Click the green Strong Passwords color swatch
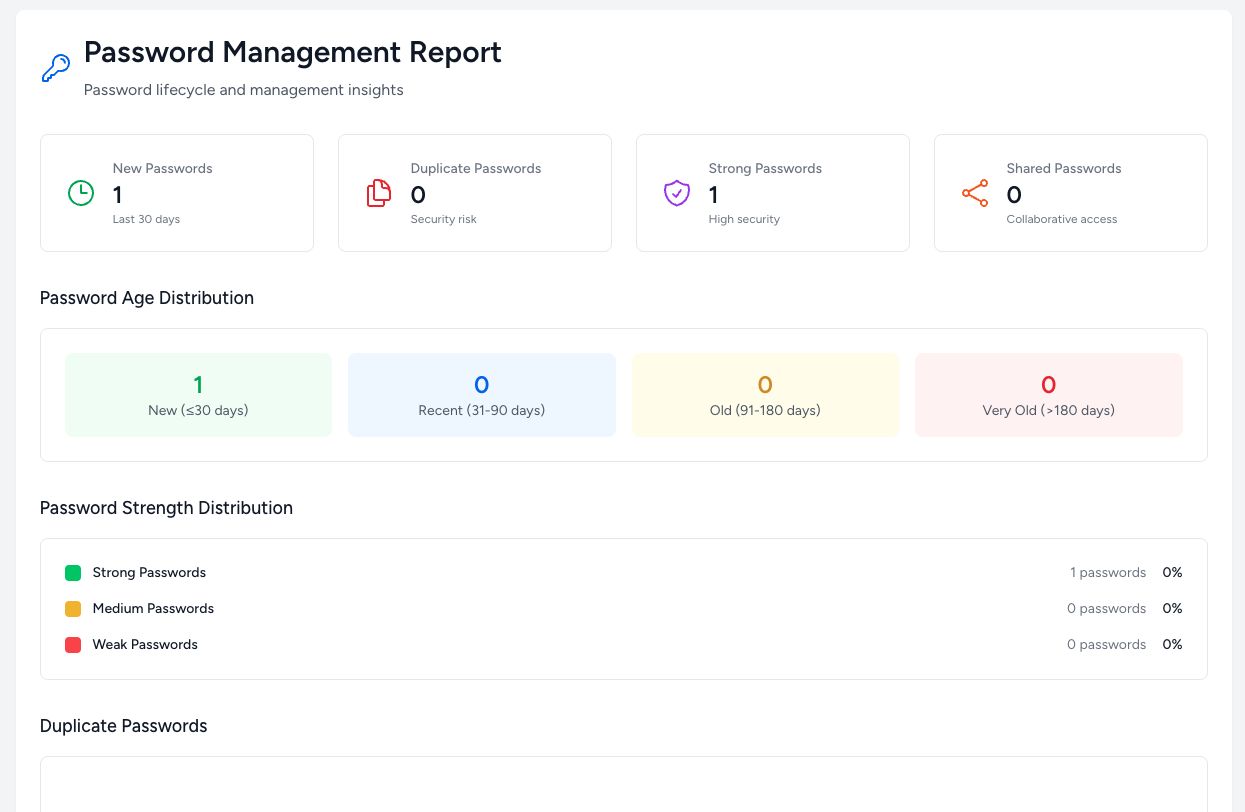1245x812 pixels. 73,573
